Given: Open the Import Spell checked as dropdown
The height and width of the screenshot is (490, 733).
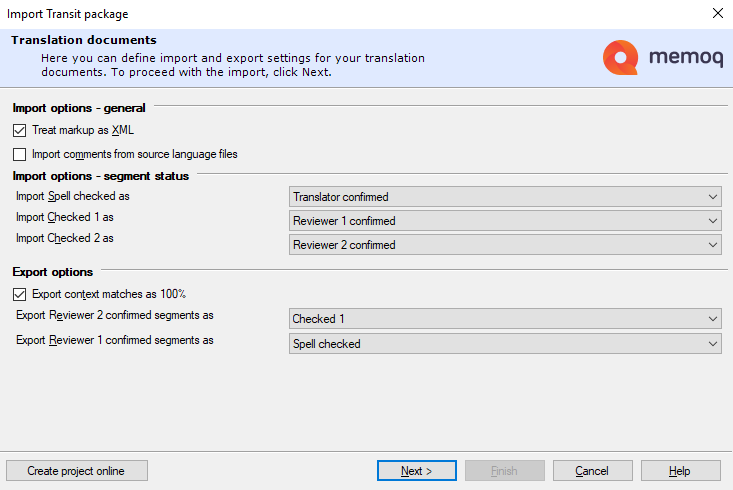Looking at the screenshot, I should (x=505, y=197).
